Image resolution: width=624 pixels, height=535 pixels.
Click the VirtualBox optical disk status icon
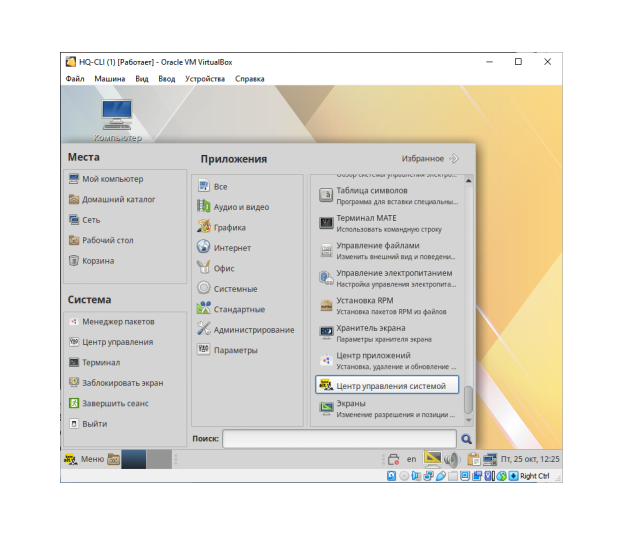click(404, 476)
